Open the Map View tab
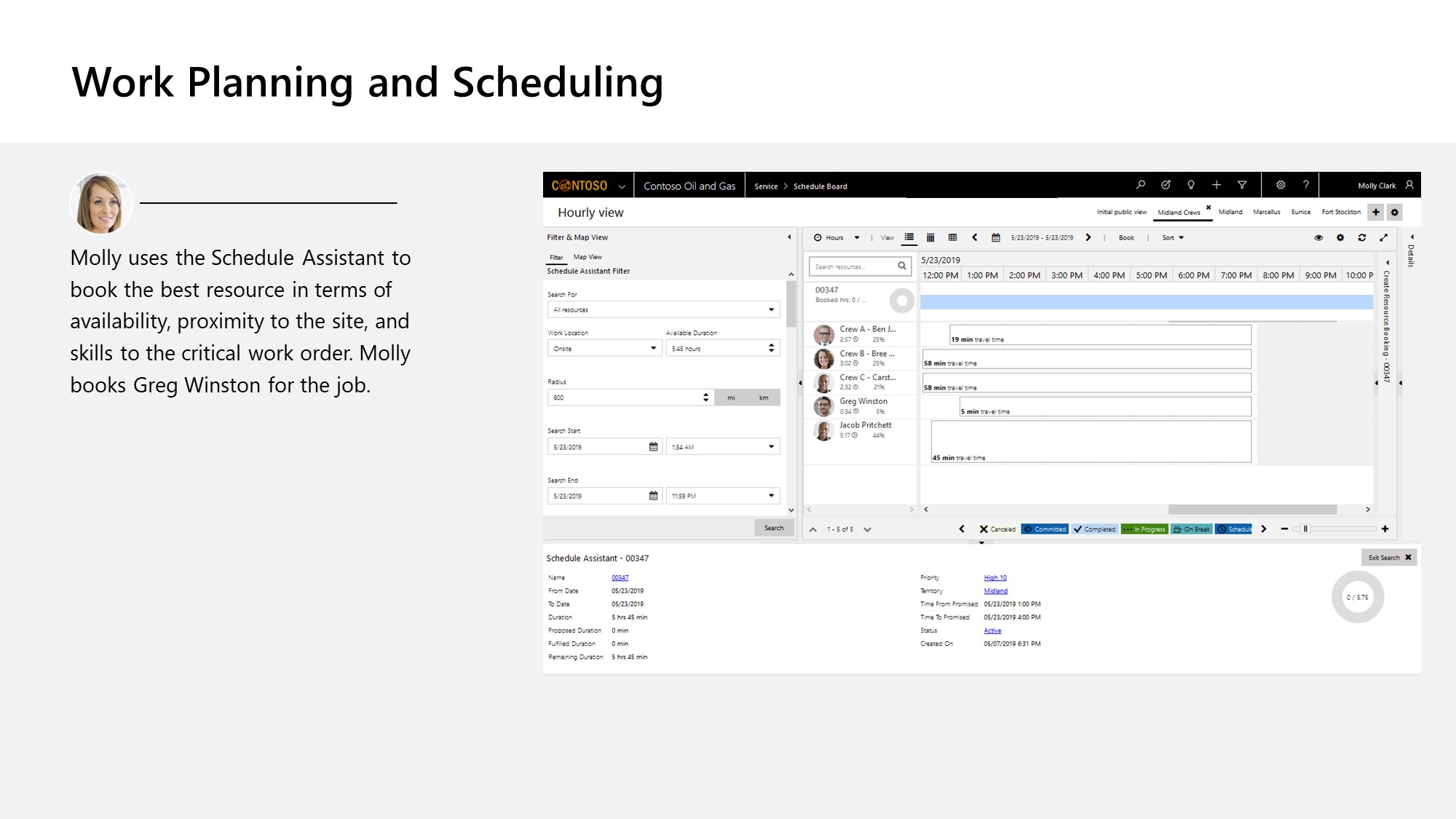Viewport: 1456px width, 819px height. [587, 257]
